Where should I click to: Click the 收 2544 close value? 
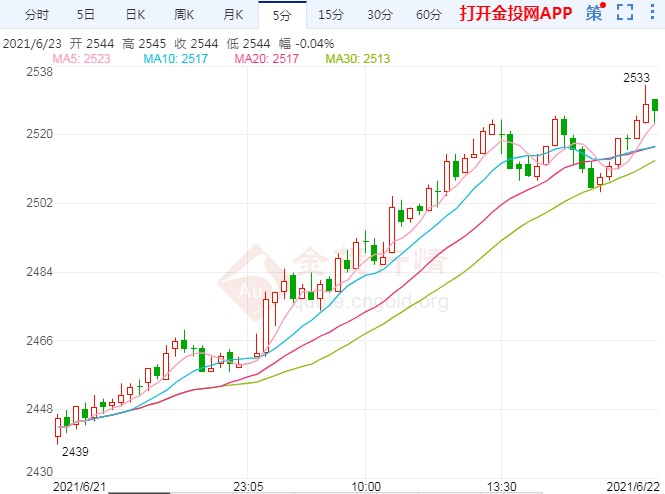pyautogui.click(x=196, y=44)
